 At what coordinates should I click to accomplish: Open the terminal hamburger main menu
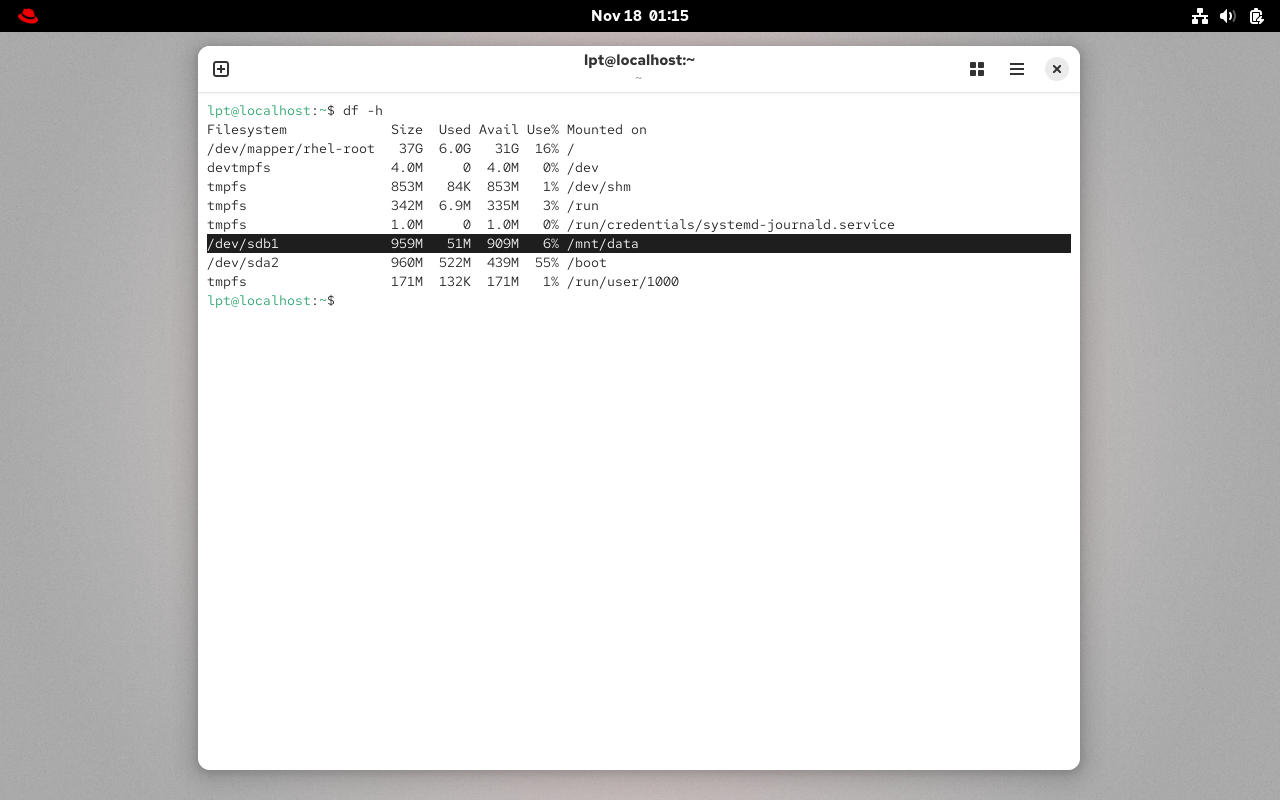click(x=1017, y=69)
